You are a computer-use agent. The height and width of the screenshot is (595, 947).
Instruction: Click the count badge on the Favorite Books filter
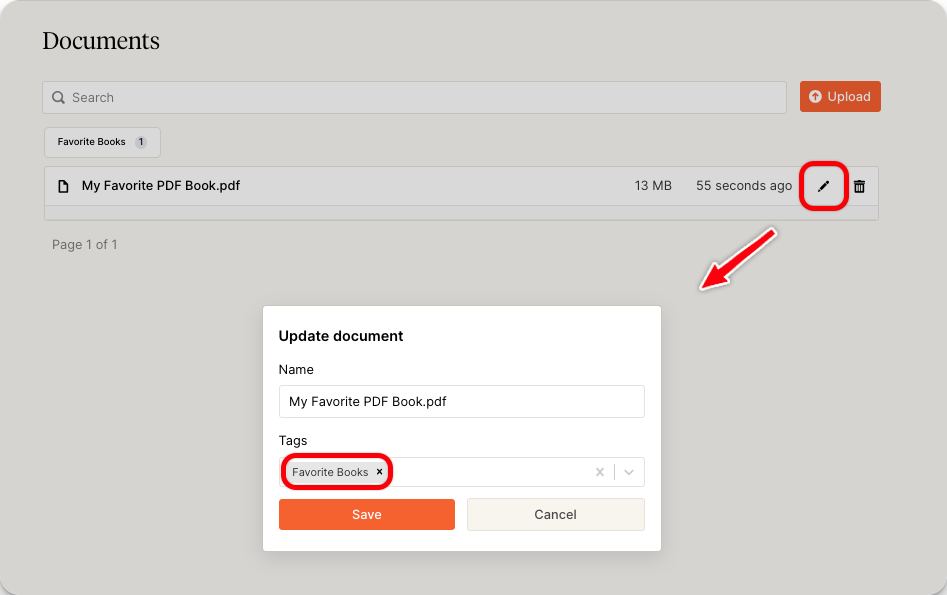point(141,142)
